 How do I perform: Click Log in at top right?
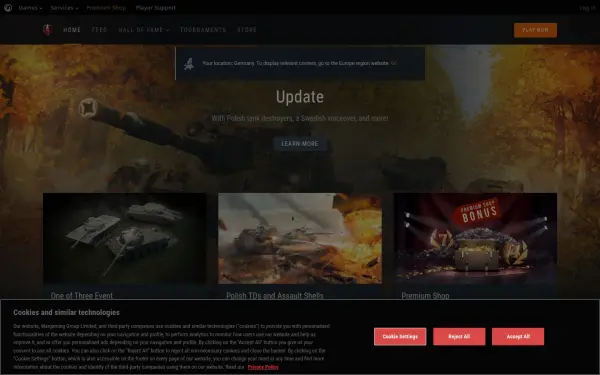(x=587, y=8)
